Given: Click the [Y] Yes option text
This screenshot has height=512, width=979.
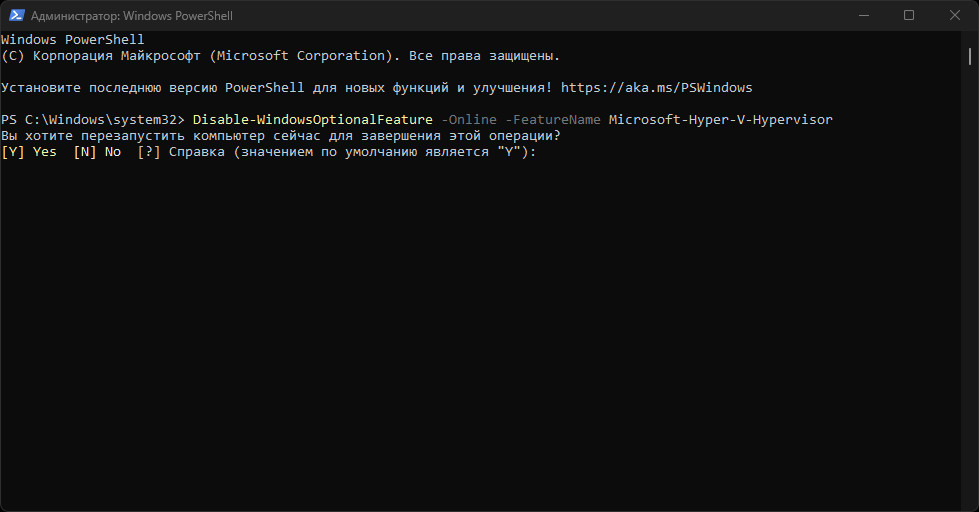Looking at the screenshot, I should click(29, 152).
